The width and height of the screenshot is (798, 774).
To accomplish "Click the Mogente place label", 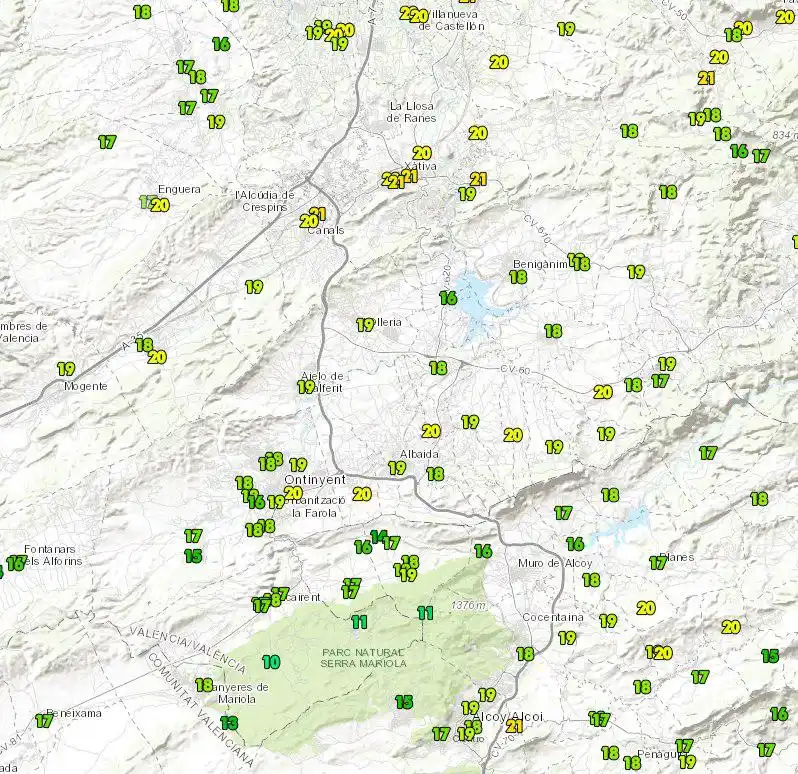I will (86, 386).
